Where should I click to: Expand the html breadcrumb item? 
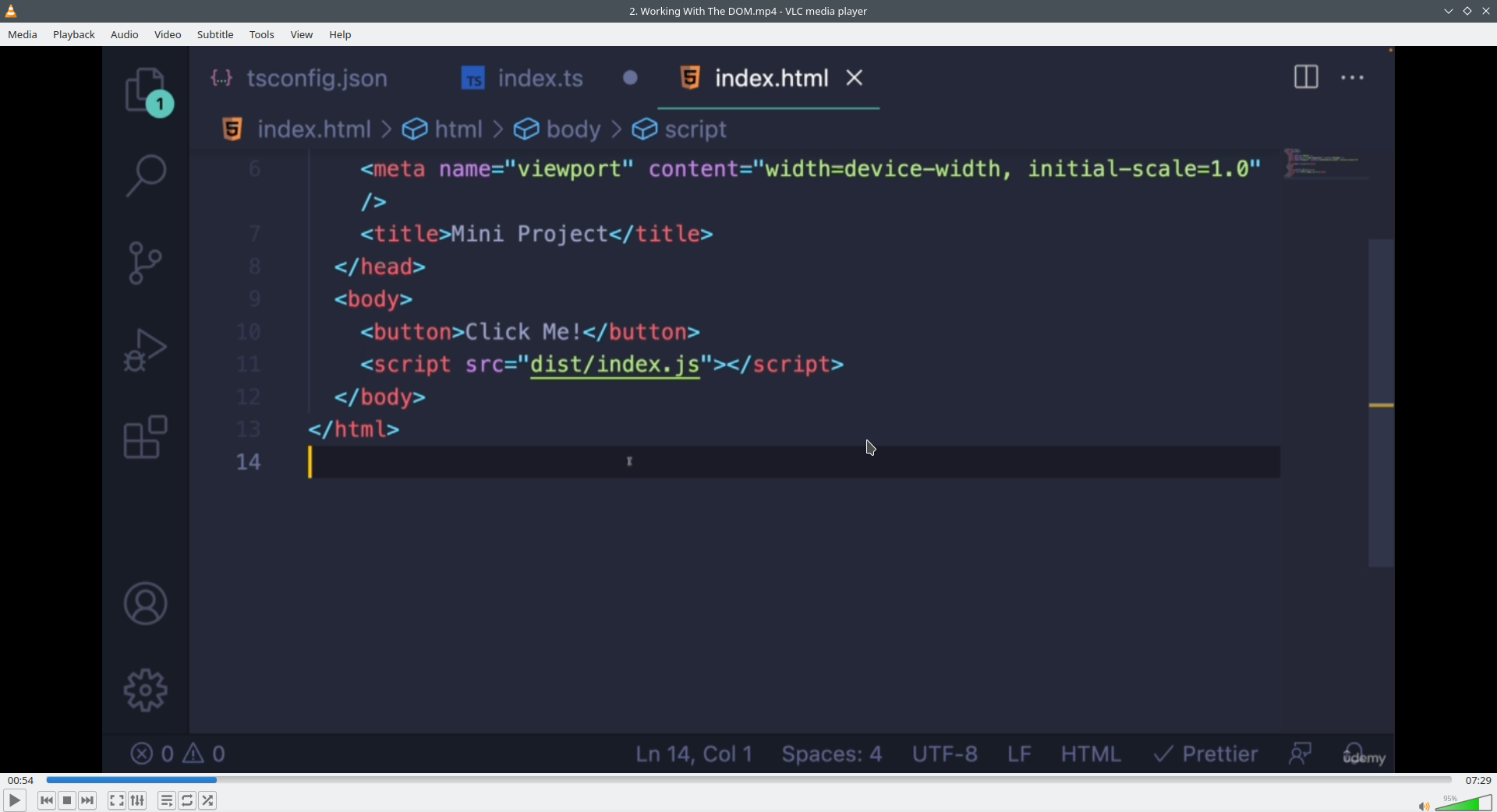pyautogui.click(x=442, y=129)
